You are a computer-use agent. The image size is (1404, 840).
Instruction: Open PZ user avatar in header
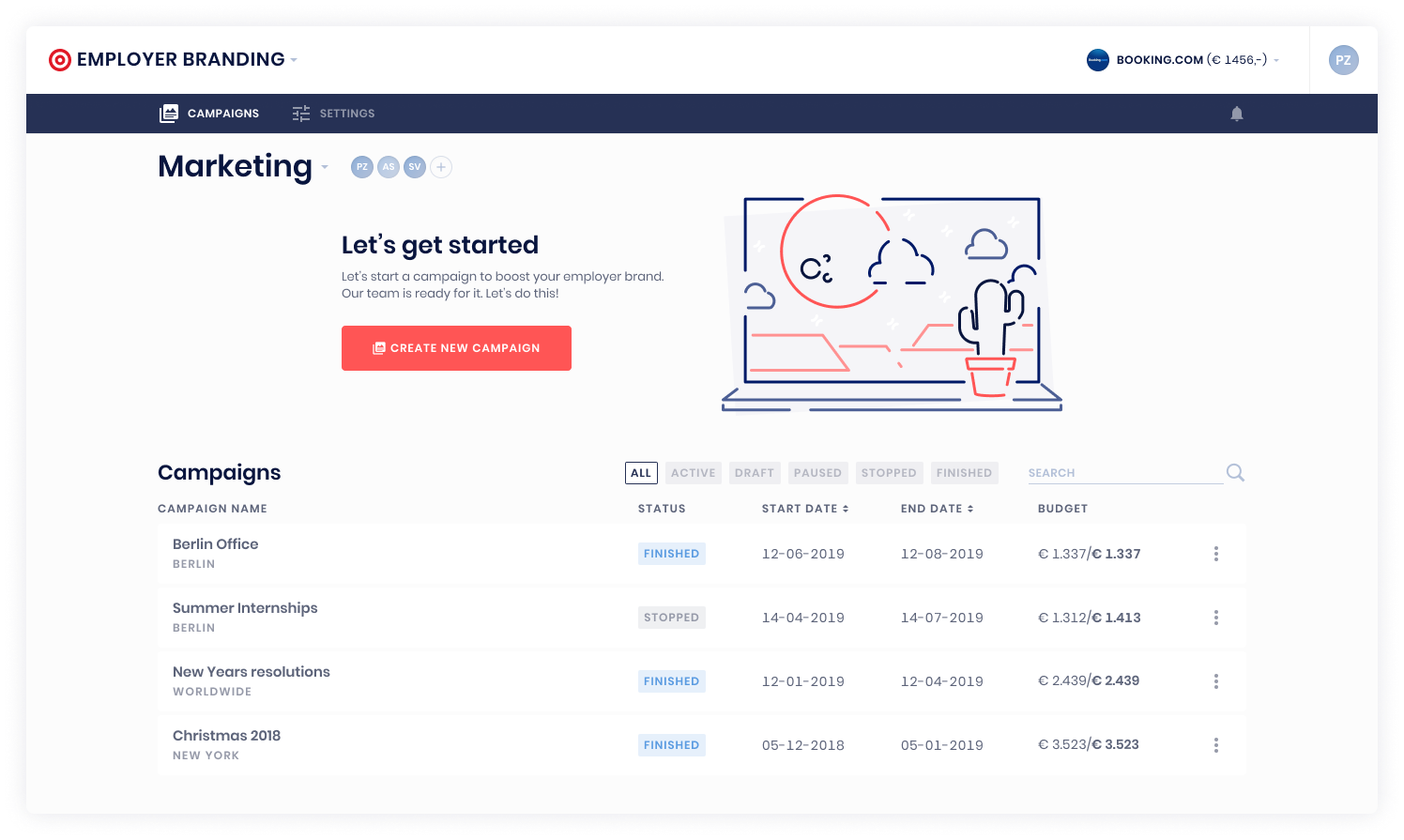[x=1344, y=60]
